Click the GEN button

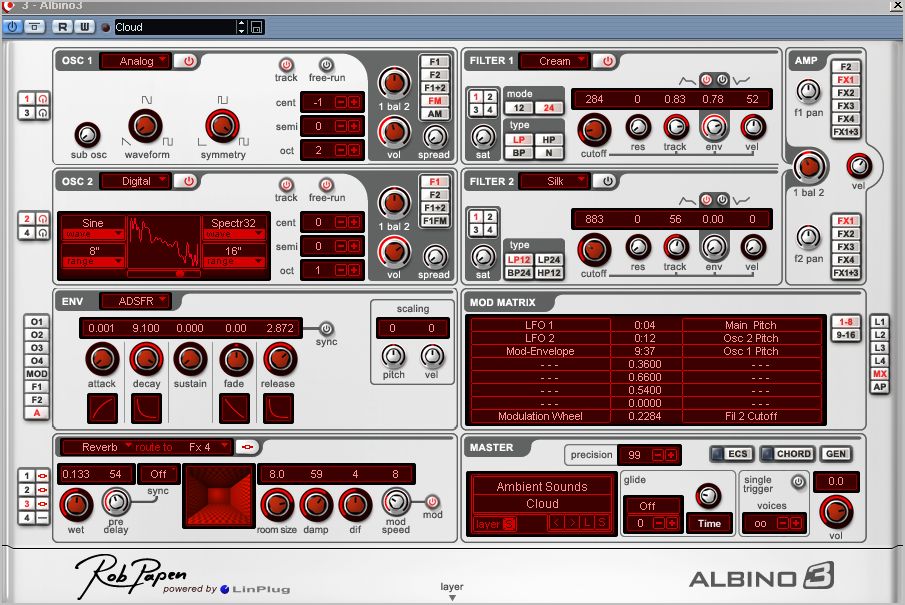[836, 454]
